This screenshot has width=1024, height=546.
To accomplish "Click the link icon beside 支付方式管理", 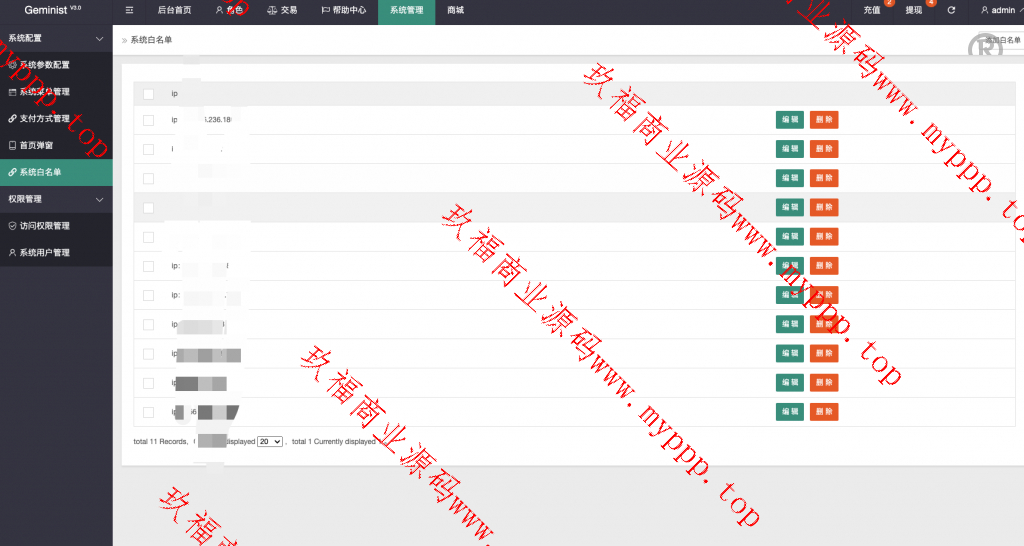I will (x=12, y=118).
